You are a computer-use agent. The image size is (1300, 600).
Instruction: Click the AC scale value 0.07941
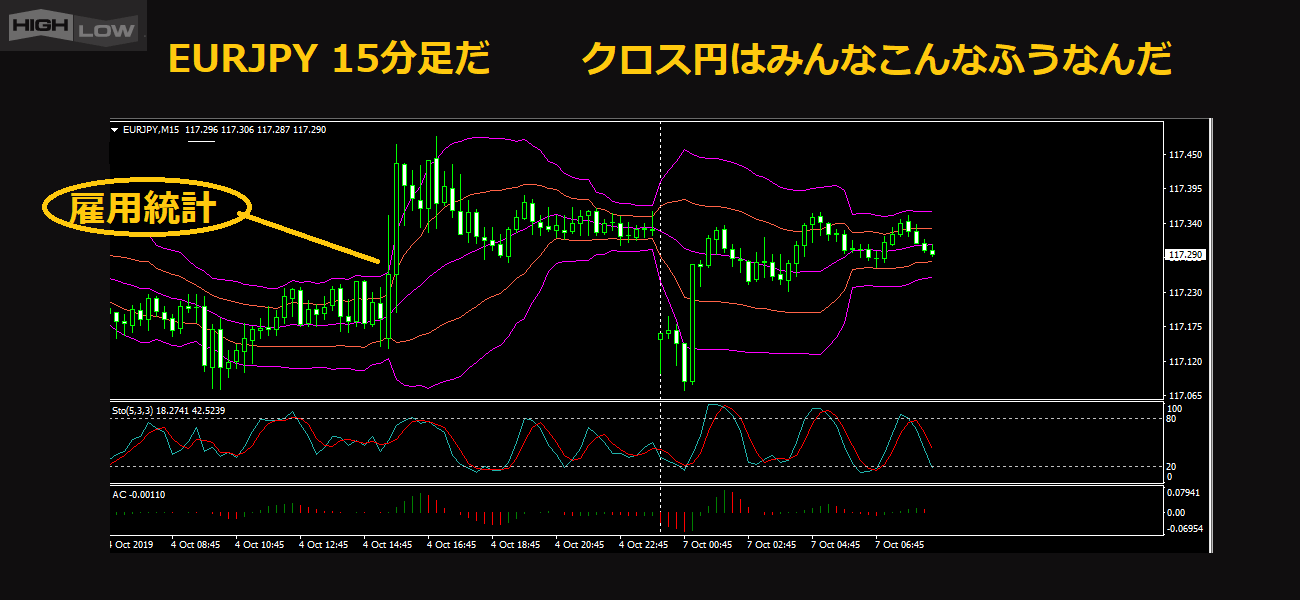[x=1185, y=493]
